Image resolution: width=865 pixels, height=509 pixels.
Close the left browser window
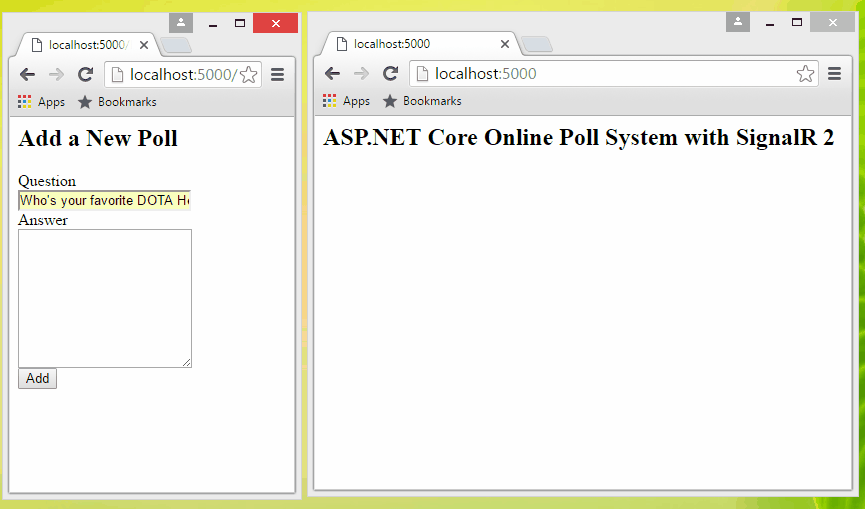(276, 23)
